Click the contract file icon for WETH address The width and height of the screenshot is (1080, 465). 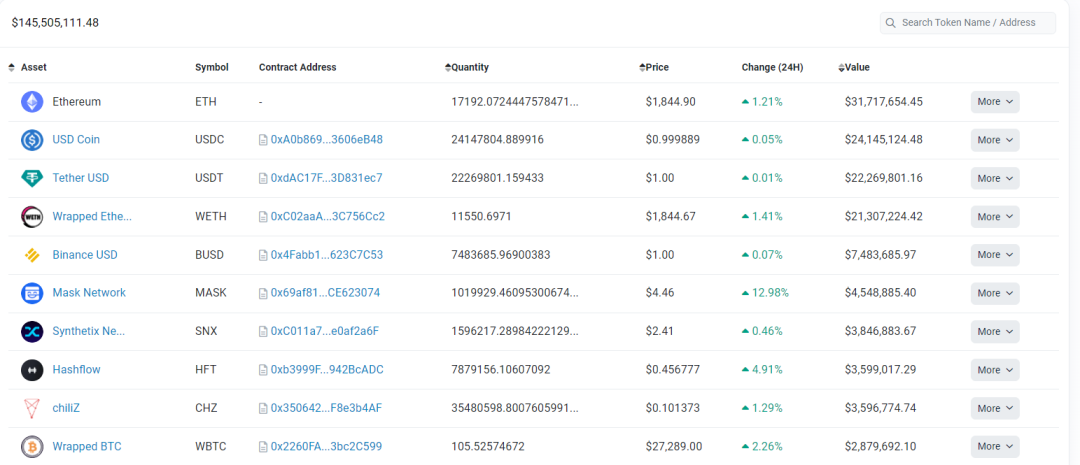click(x=262, y=216)
